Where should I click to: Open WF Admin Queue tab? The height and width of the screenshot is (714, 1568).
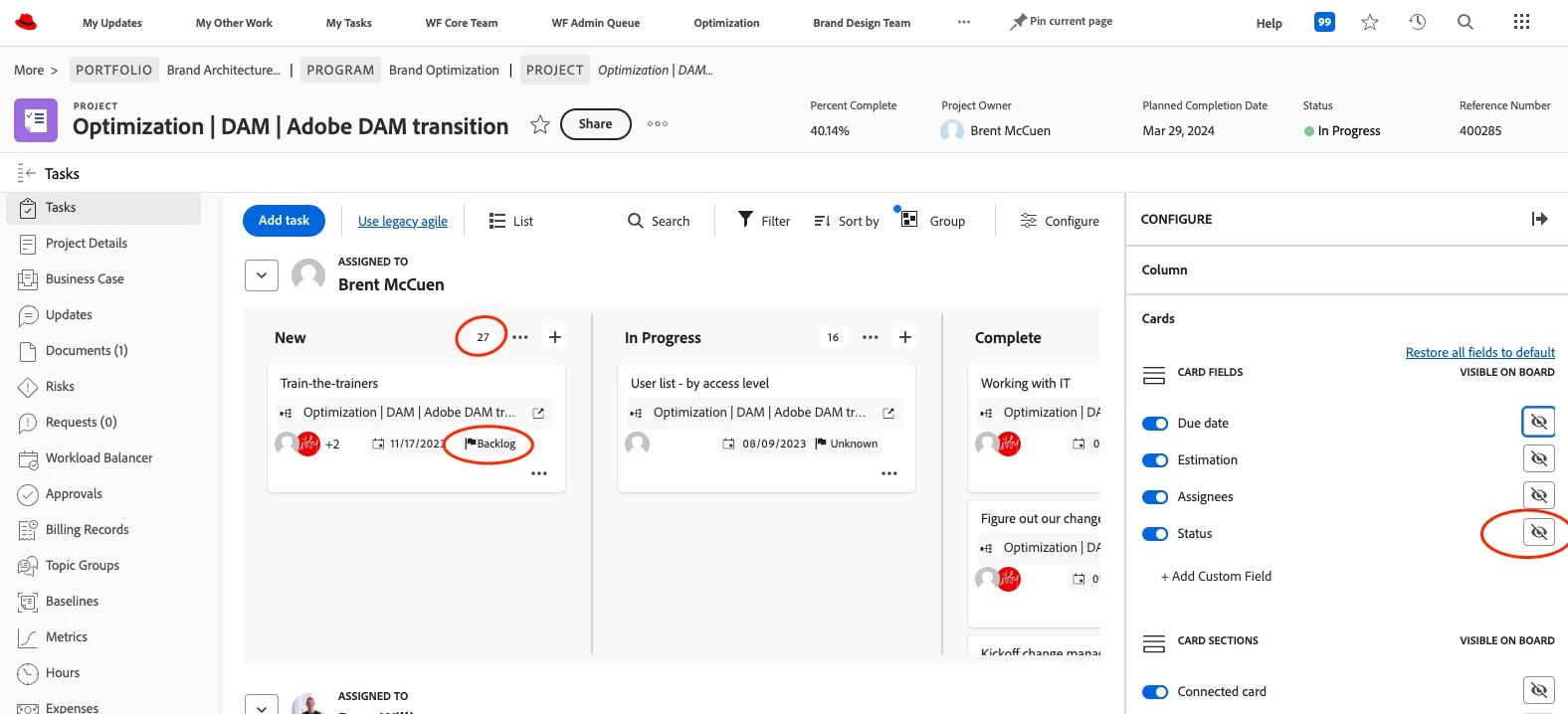[x=596, y=23]
